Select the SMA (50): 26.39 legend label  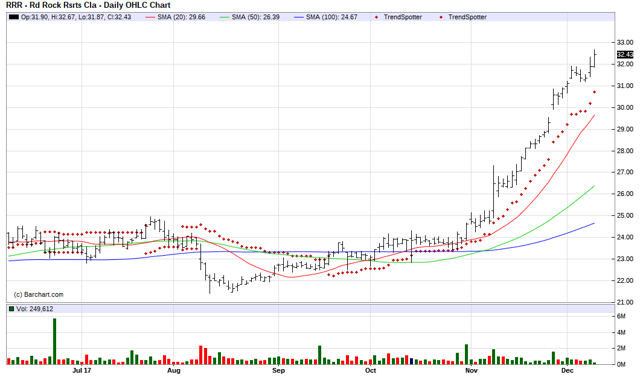pyautogui.click(x=256, y=17)
